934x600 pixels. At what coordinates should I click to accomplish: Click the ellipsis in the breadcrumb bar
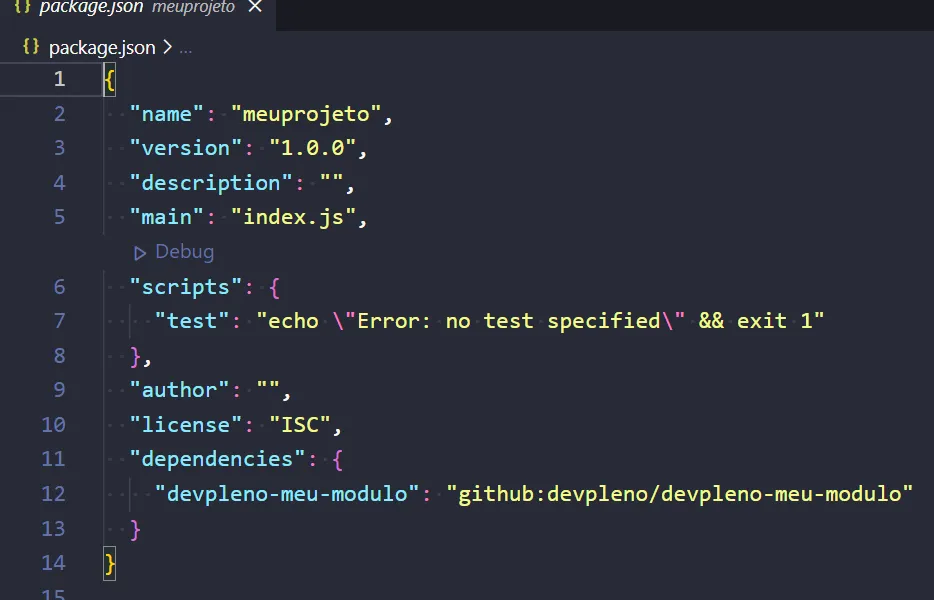tap(184, 49)
